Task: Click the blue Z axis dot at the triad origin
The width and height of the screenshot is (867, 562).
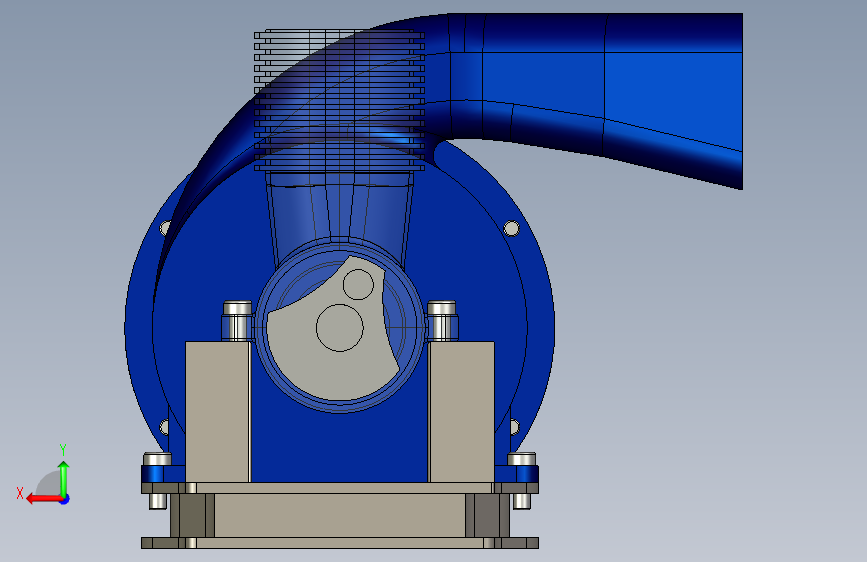Action: point(65,499)
